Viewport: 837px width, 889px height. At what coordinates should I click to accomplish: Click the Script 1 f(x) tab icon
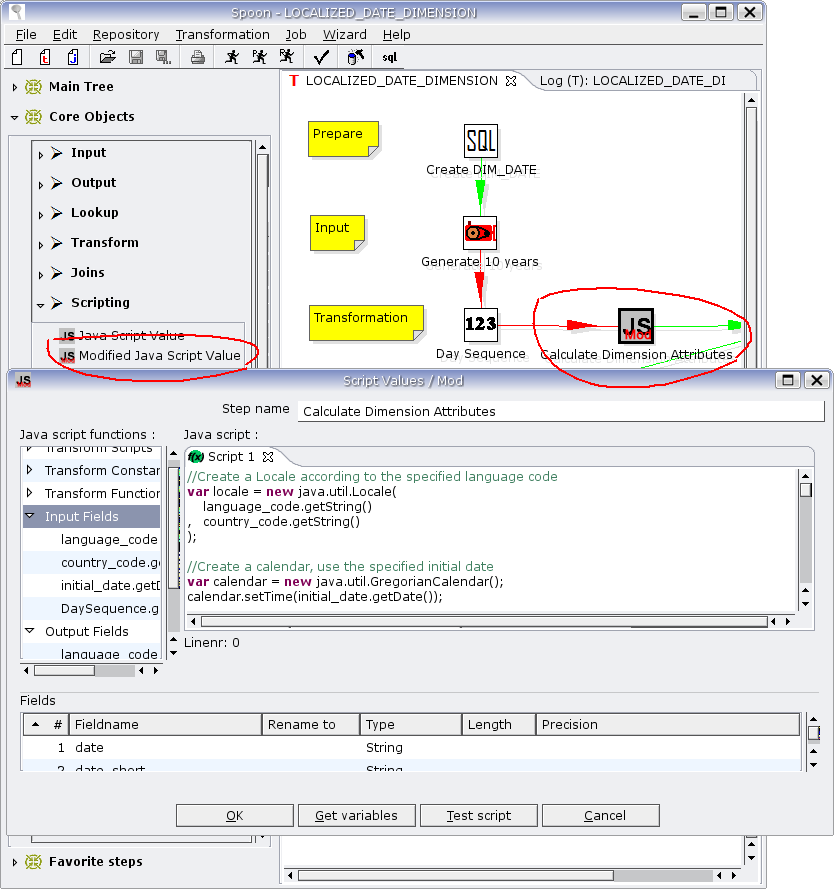pyautogui.click(x=196, y=456)
